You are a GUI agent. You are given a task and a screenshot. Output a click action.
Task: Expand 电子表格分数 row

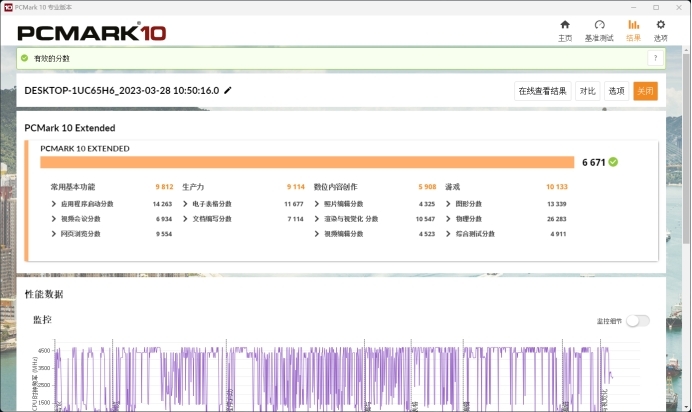click(185, 204)
